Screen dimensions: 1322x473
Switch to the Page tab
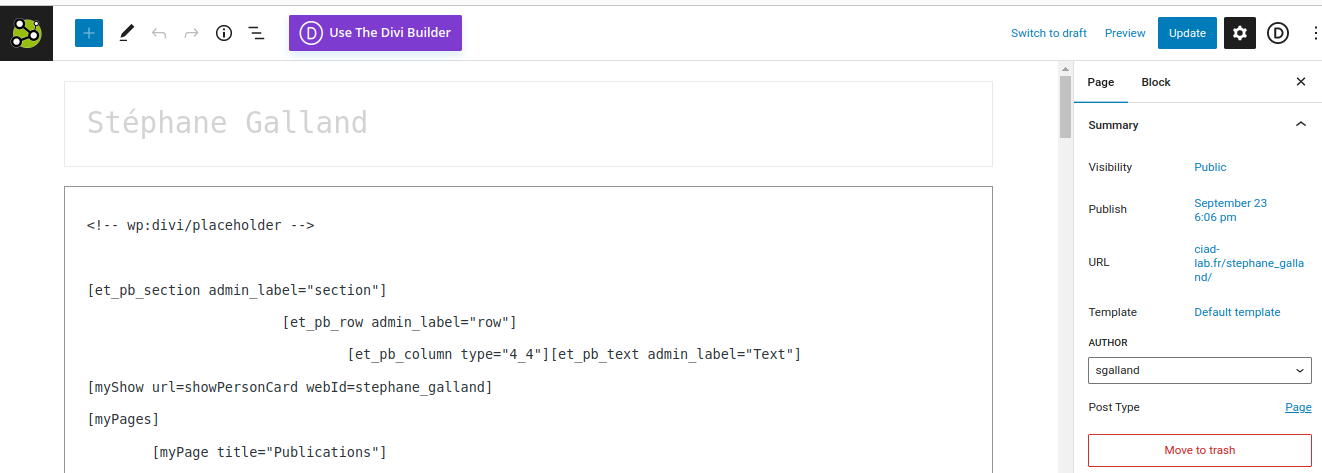pyautogui.click(x=1101, y=82)
